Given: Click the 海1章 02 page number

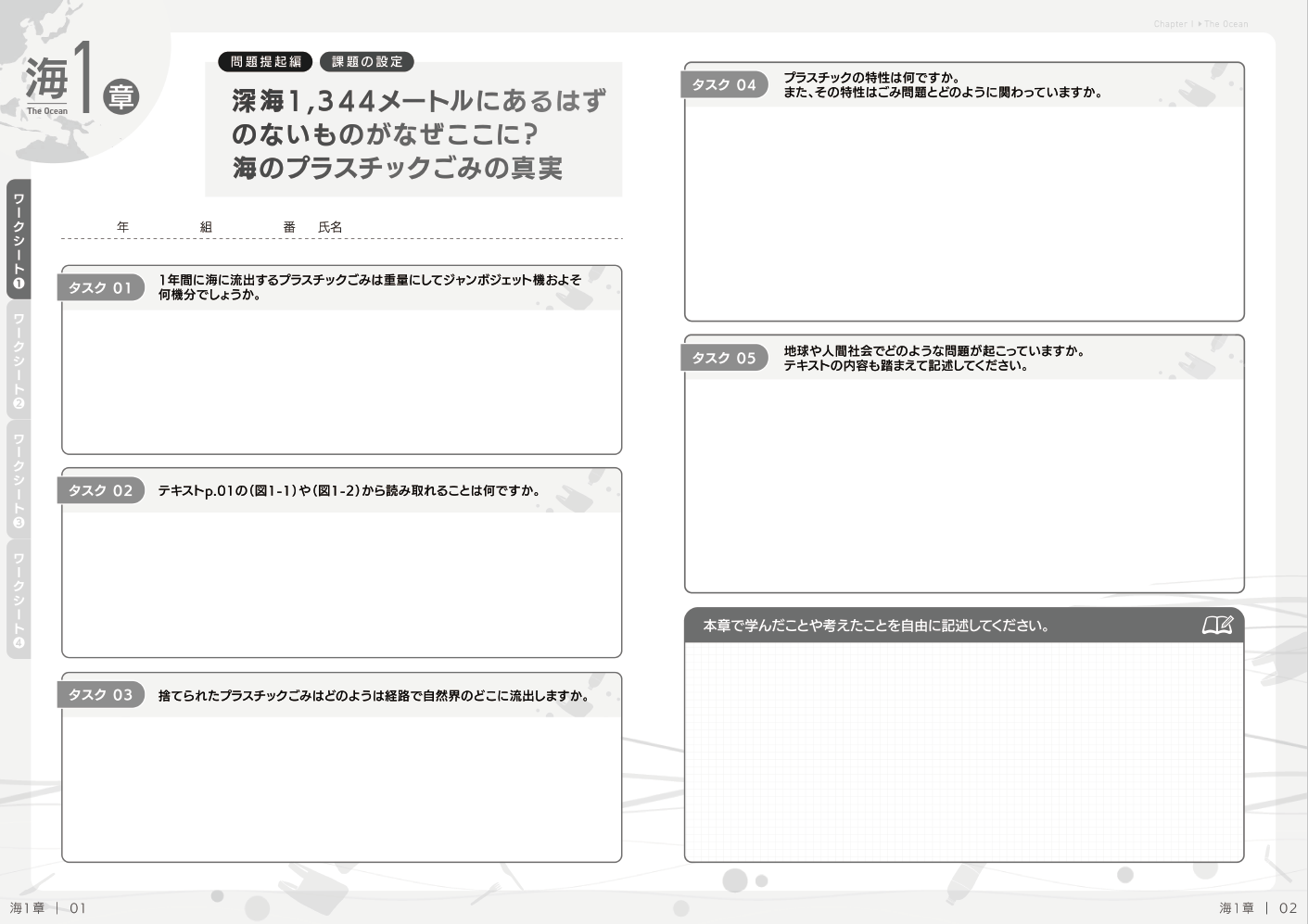Looking at the screenshot, I should click(1258, 908).
